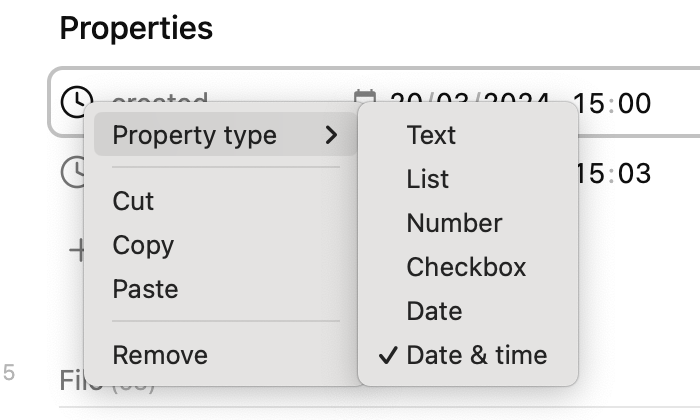This screenshot has height=420, width=700.
Task: Click the clock icon of created property
Action: [x=76, y=102]
